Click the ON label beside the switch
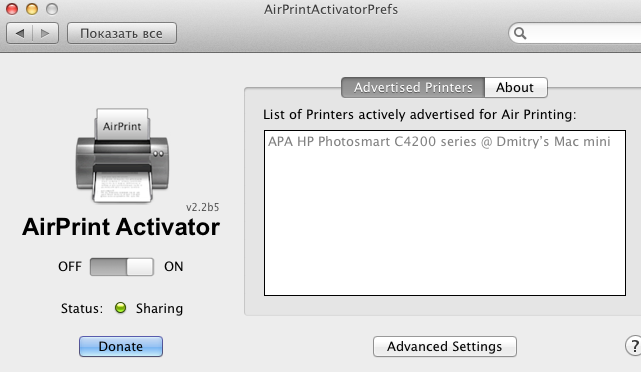 click(x=174, y=267)
